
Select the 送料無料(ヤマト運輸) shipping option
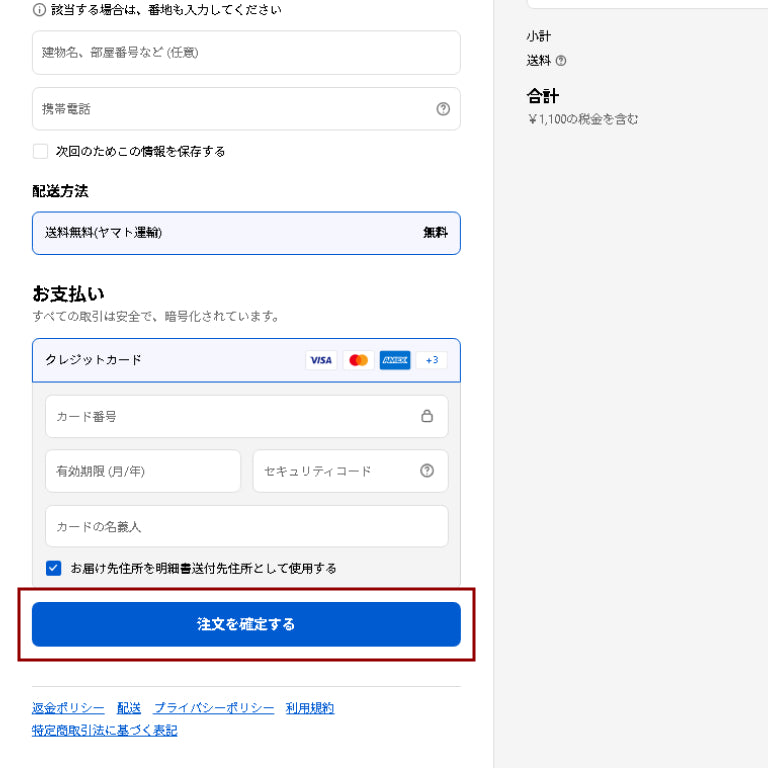coord(246,233)
